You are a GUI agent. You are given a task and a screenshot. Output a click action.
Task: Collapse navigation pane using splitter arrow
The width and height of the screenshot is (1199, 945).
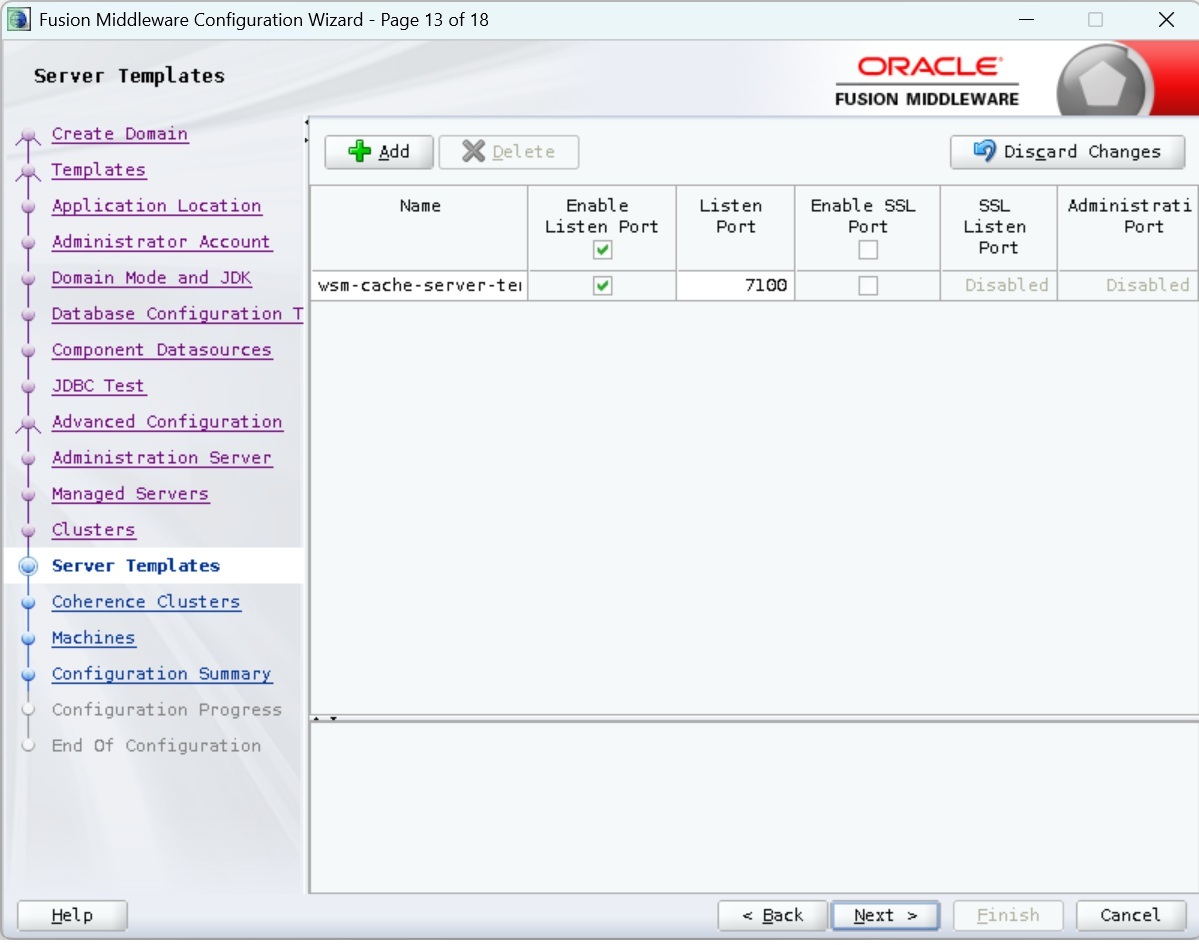point(306,122)
